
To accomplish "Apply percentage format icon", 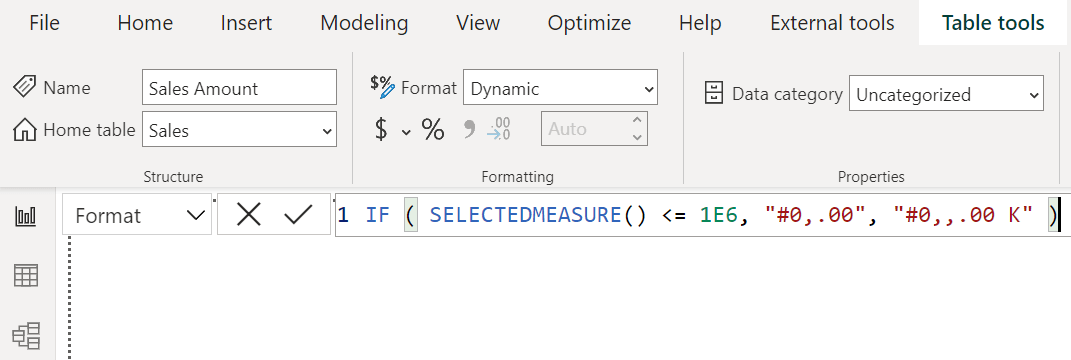I will (432, 128).
